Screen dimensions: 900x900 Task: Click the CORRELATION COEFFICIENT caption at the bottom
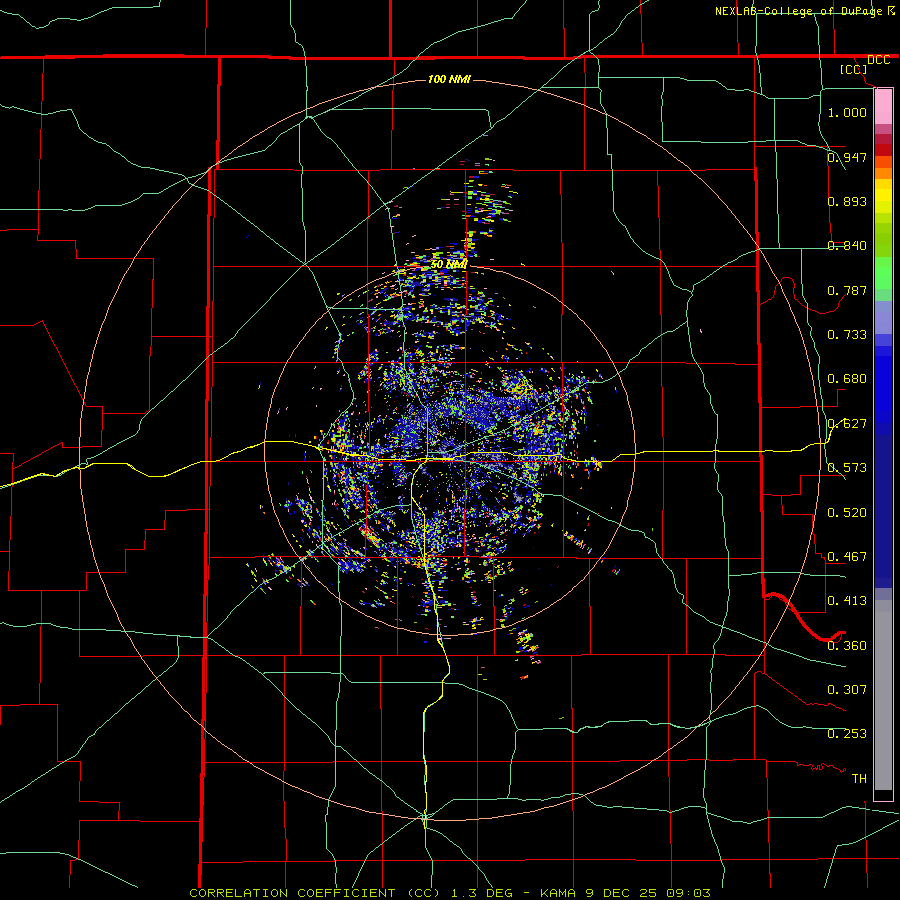point(450,893)
